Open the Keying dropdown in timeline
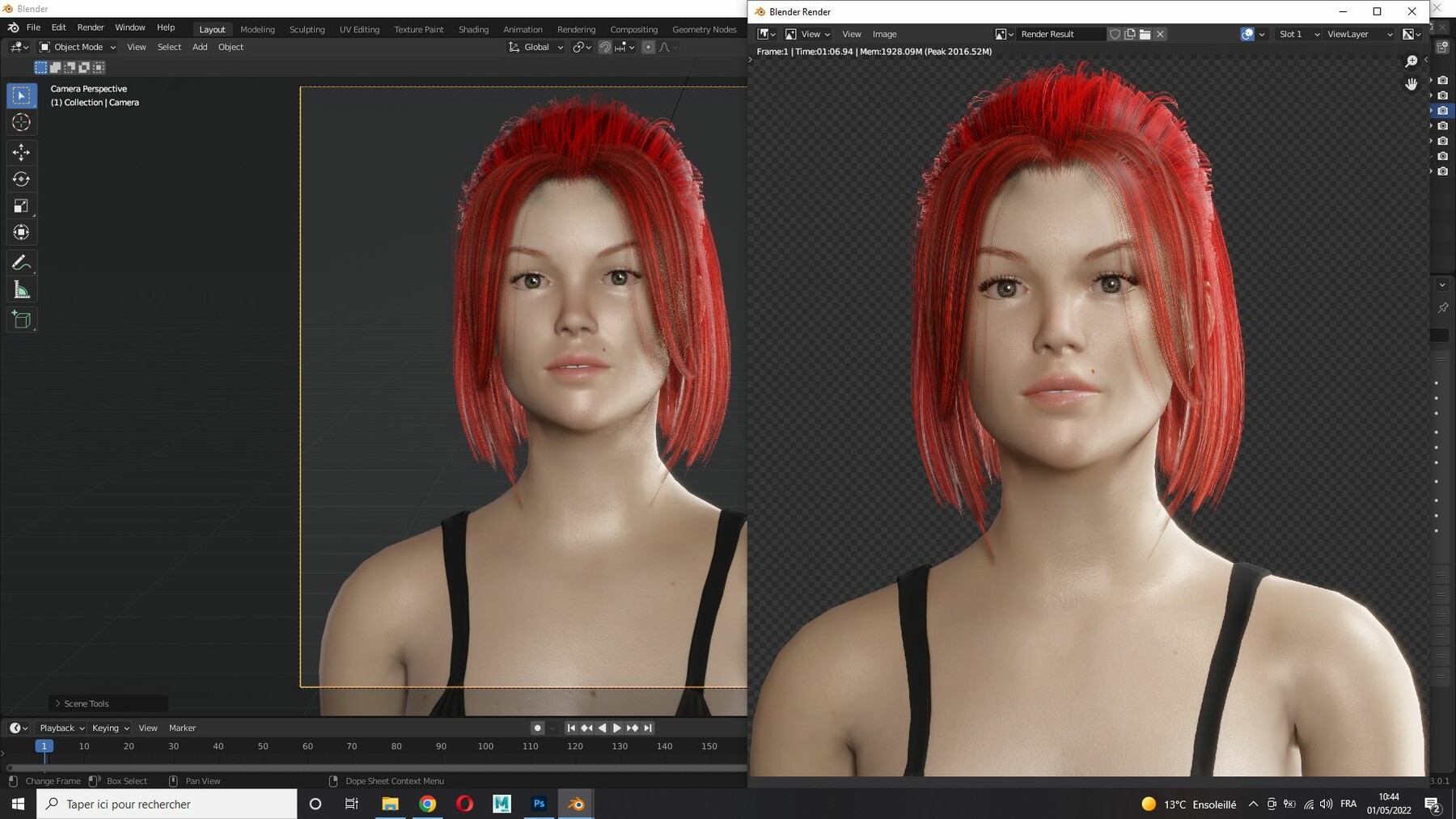The height and width of the screenshot is (819, 1456). [110, 728]
